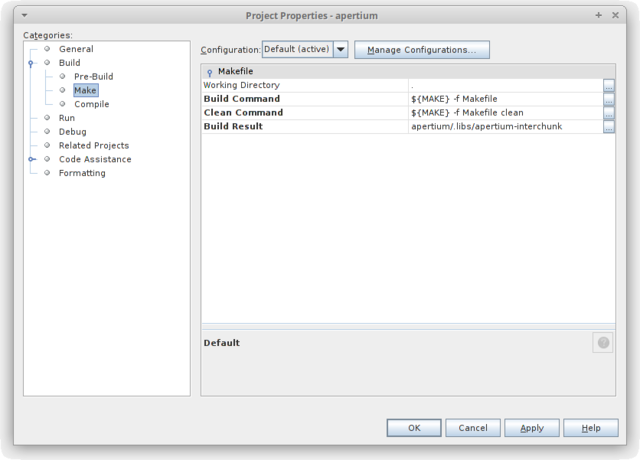The height and width of the screenshot is (460, 640).
Task: Click the Manage Configurations button
Action: tap(421, 50)
